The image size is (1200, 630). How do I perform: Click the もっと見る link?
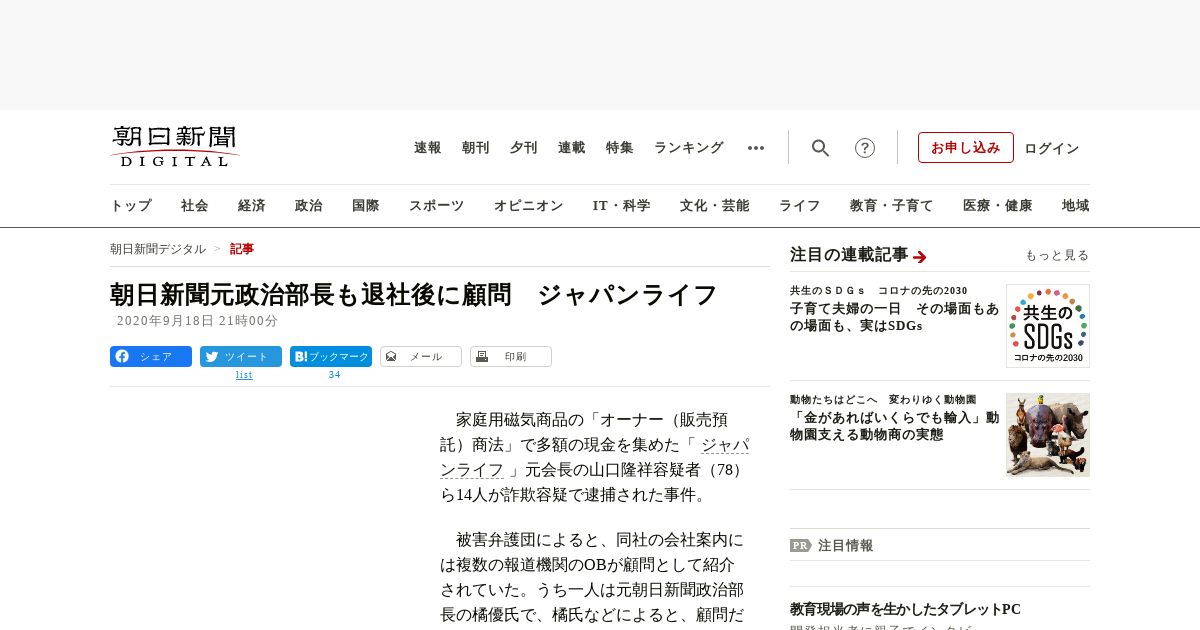click(x=1057, y=255)
